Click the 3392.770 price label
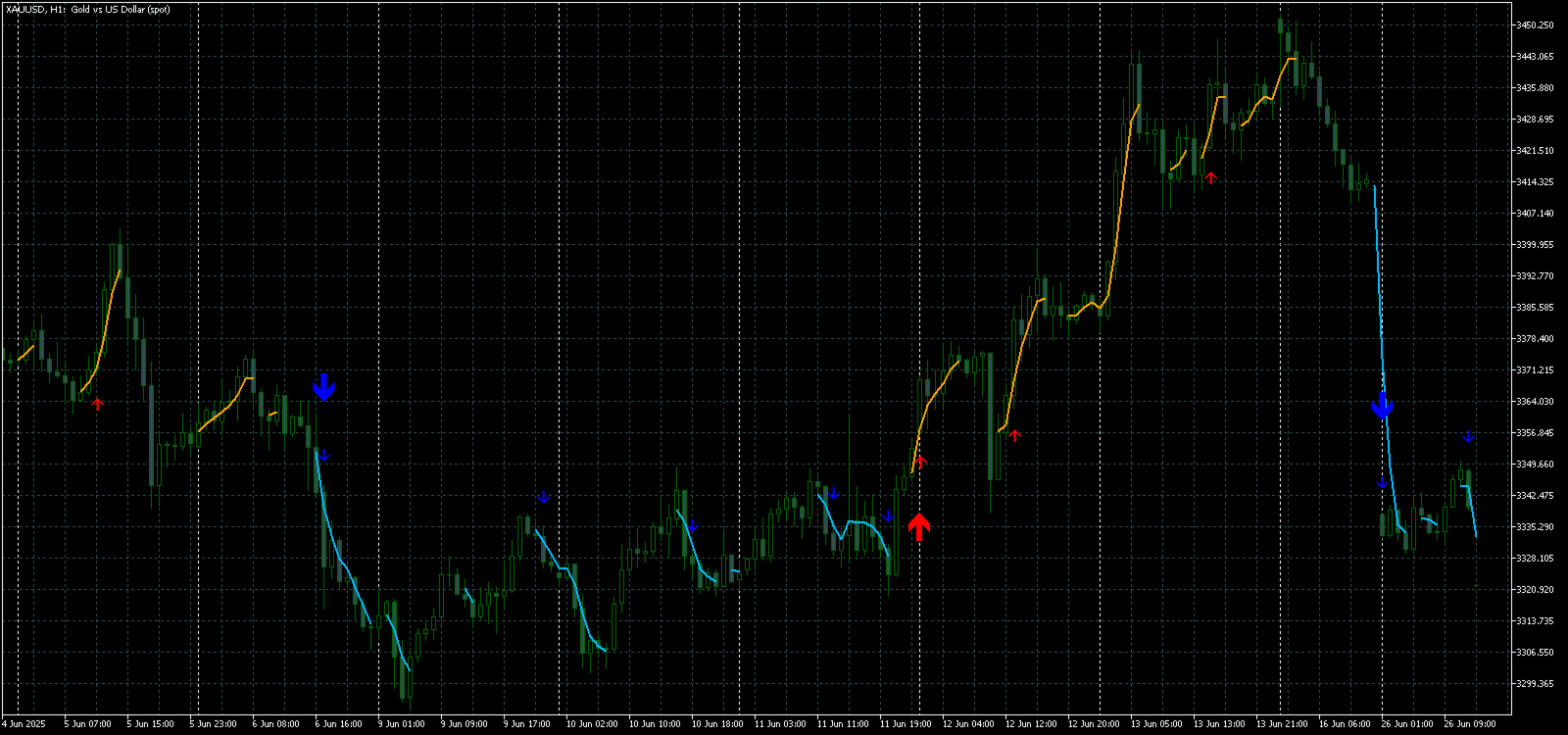This screenshot has width=1568, height=735. point(1535,276)
